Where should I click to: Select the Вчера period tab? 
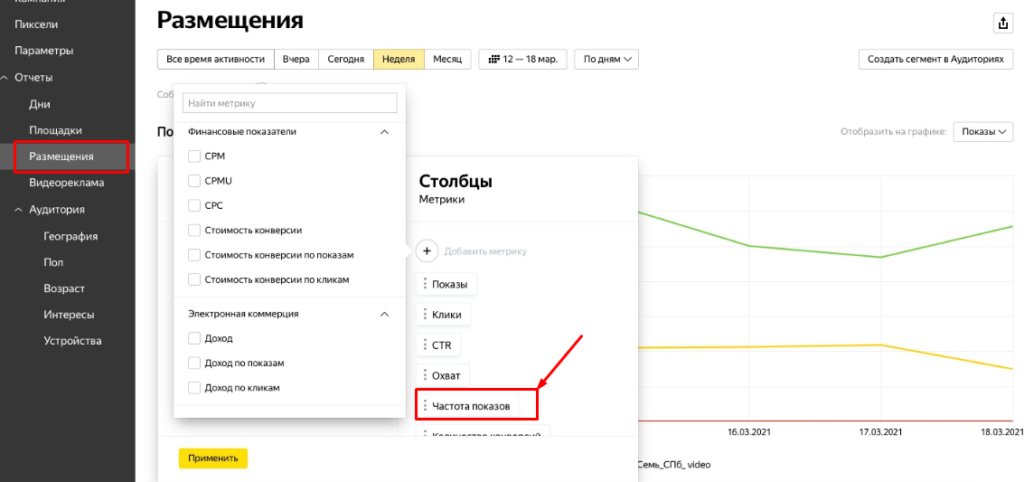tap(296, 59)
